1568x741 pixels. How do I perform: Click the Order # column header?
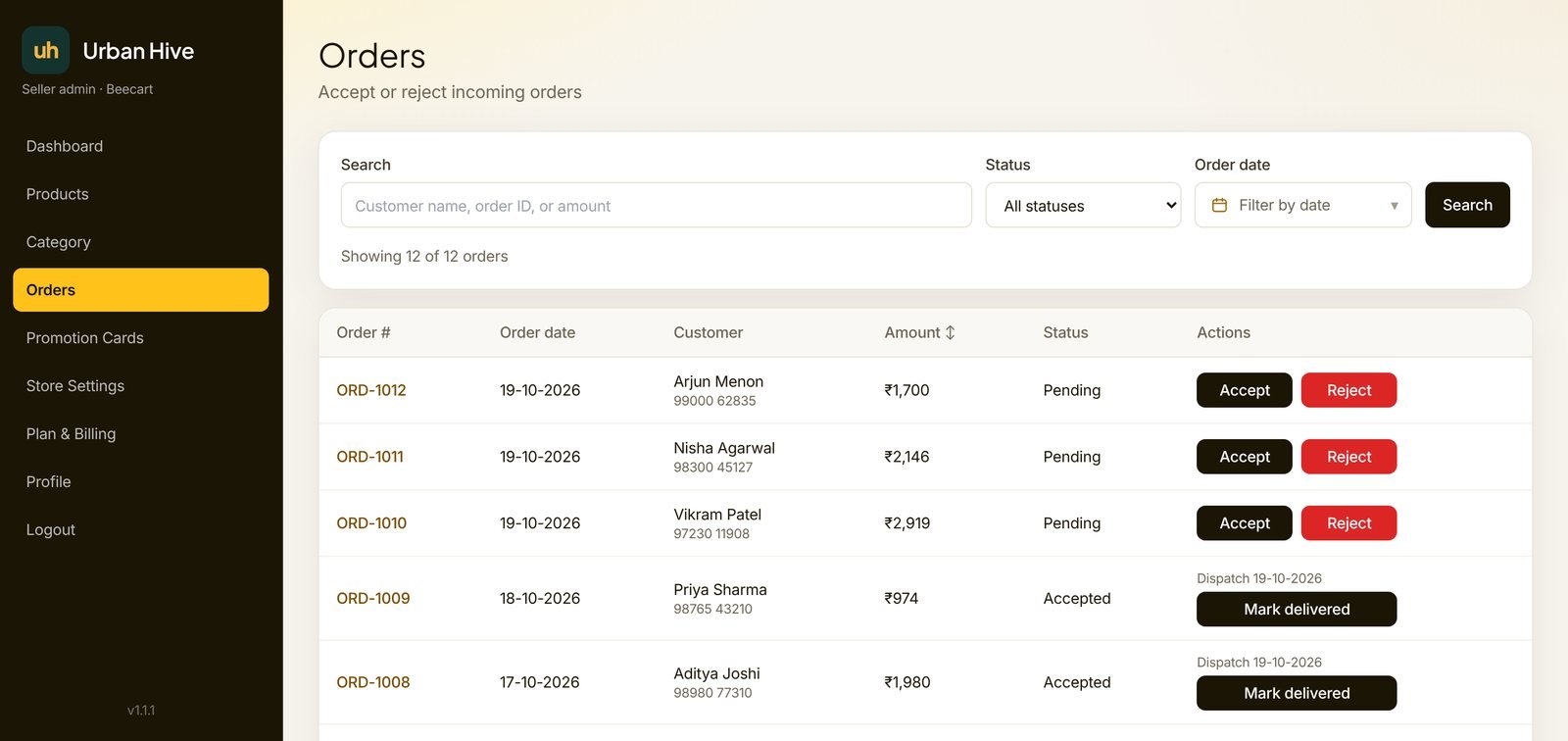364,332
